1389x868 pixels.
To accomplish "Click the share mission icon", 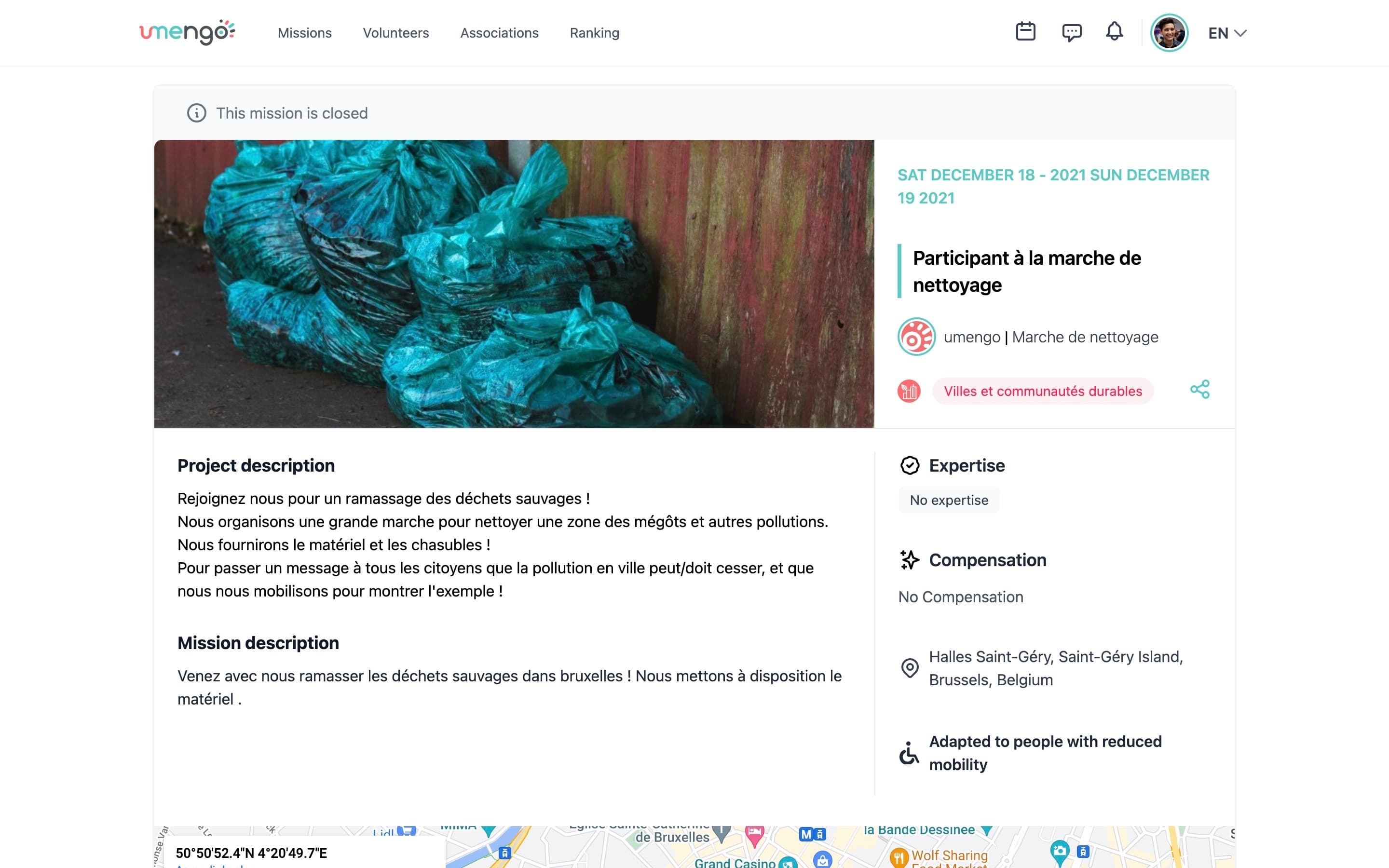I will [1199, 389].
